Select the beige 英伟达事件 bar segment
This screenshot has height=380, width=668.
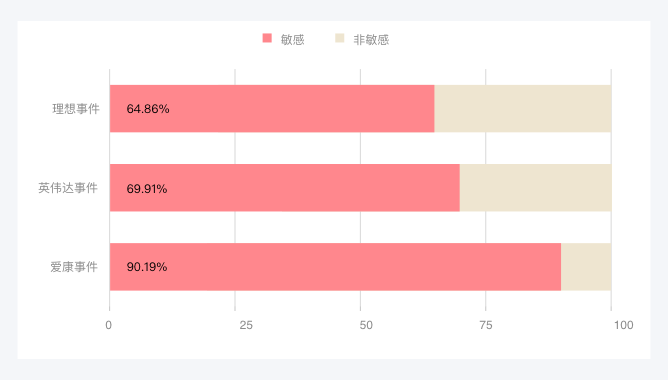coord(536,188)
